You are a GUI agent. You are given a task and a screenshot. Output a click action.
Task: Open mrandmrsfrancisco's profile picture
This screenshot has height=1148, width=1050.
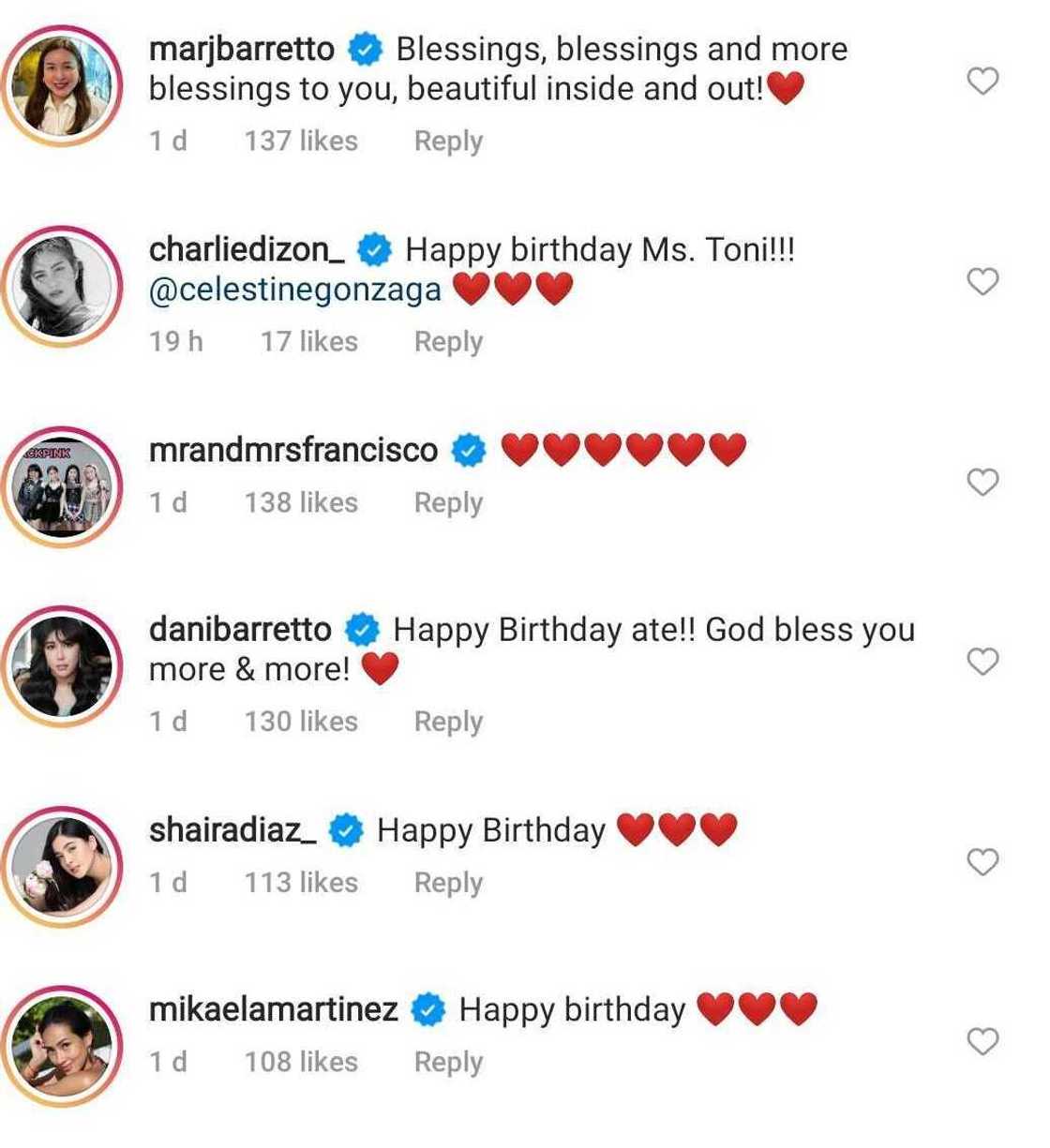coord(62,485)
